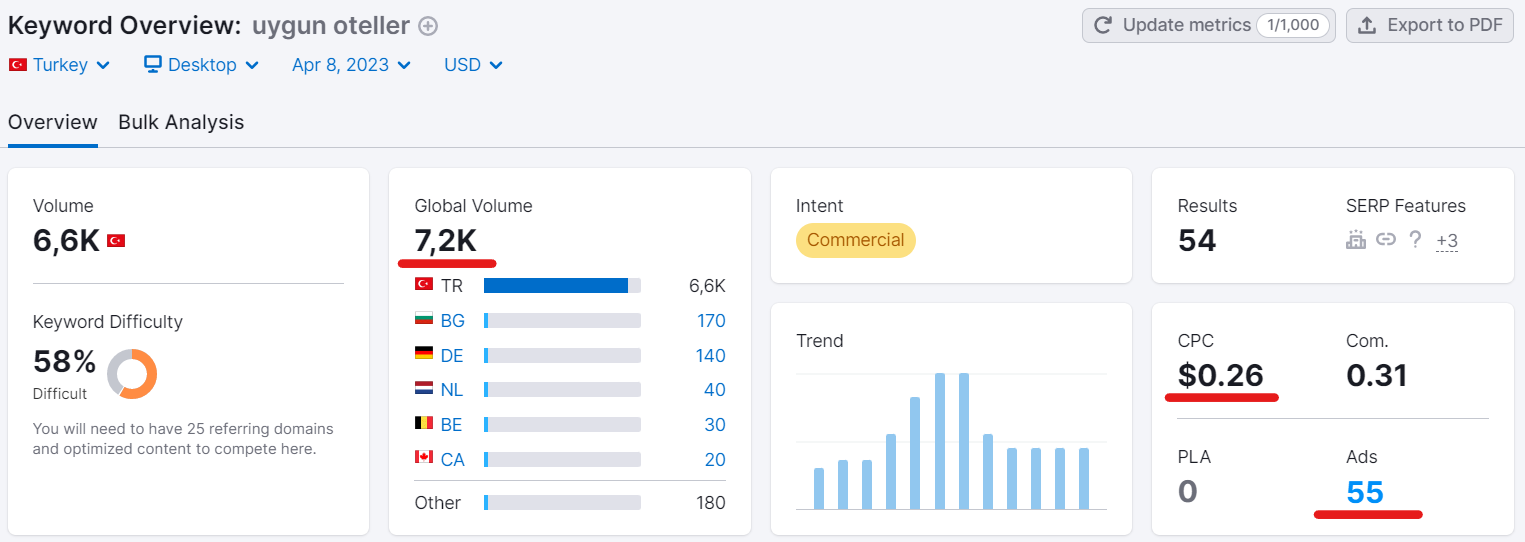1525x542 pixels.
Task: Open the Apr 8, 2023 date dropdown
Action: (351, 65)
